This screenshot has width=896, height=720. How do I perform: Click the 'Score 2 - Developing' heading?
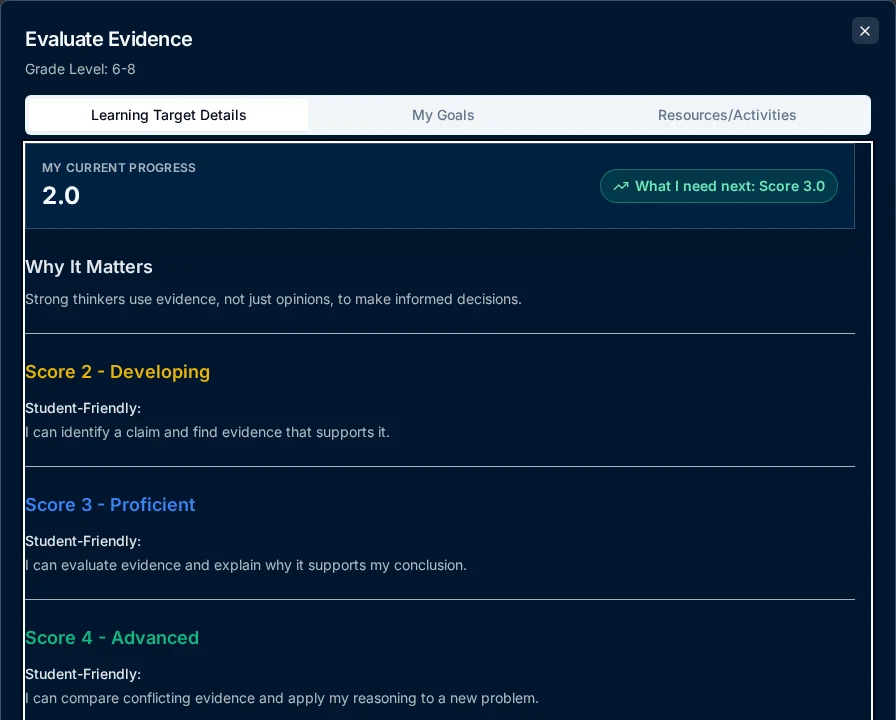tap(117, 371)
